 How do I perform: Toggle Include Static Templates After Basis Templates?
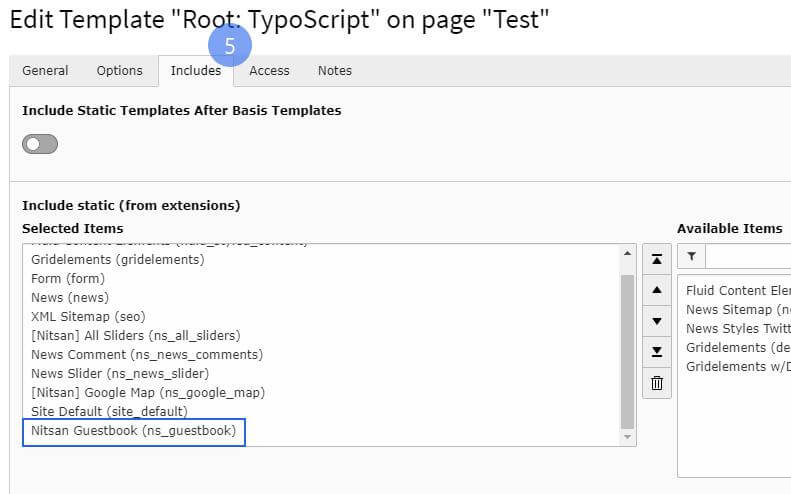tap(40, 144)
